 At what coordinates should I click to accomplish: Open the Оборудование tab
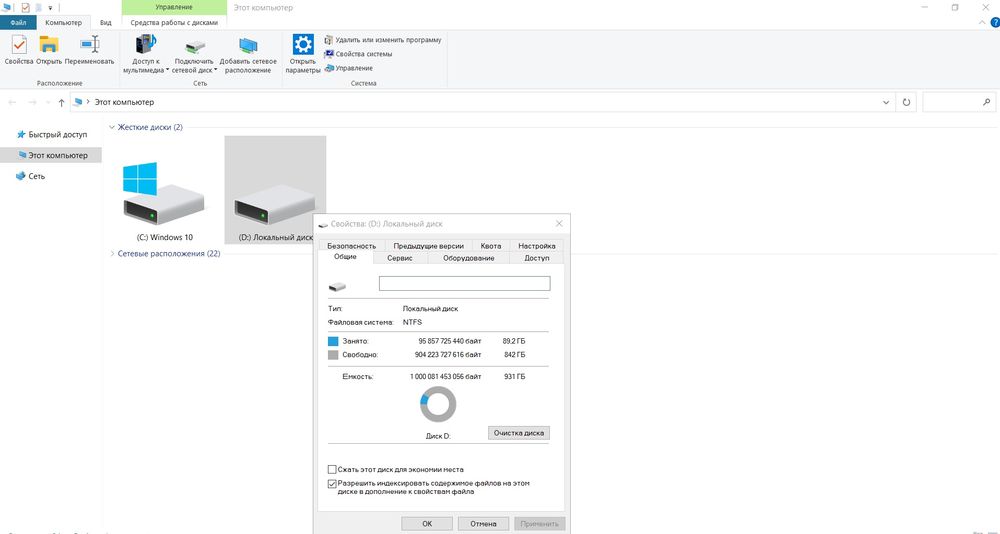[x=469, y=258]
